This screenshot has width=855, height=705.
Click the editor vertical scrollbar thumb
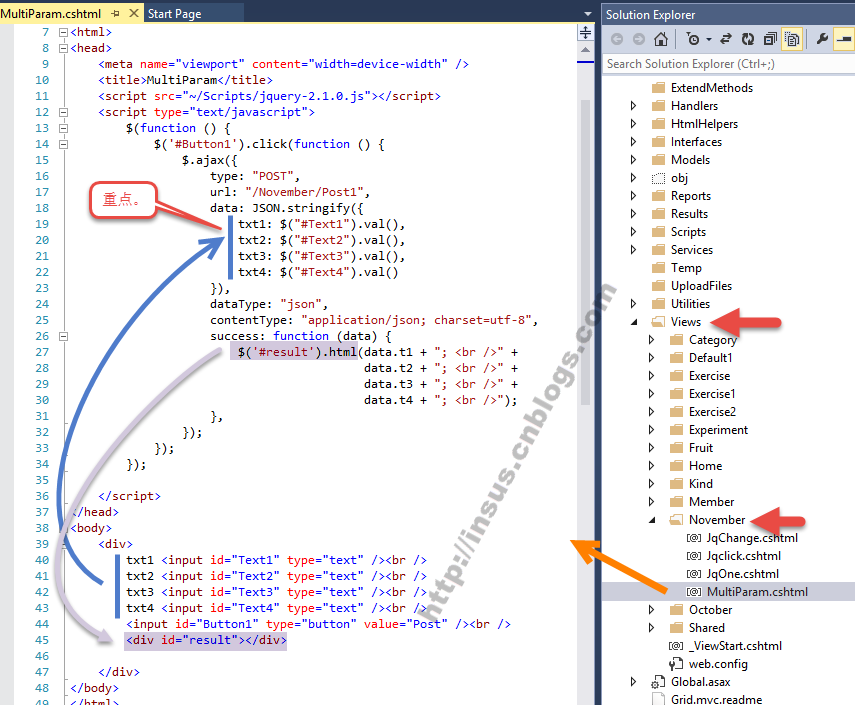click(x=586, y=252)
